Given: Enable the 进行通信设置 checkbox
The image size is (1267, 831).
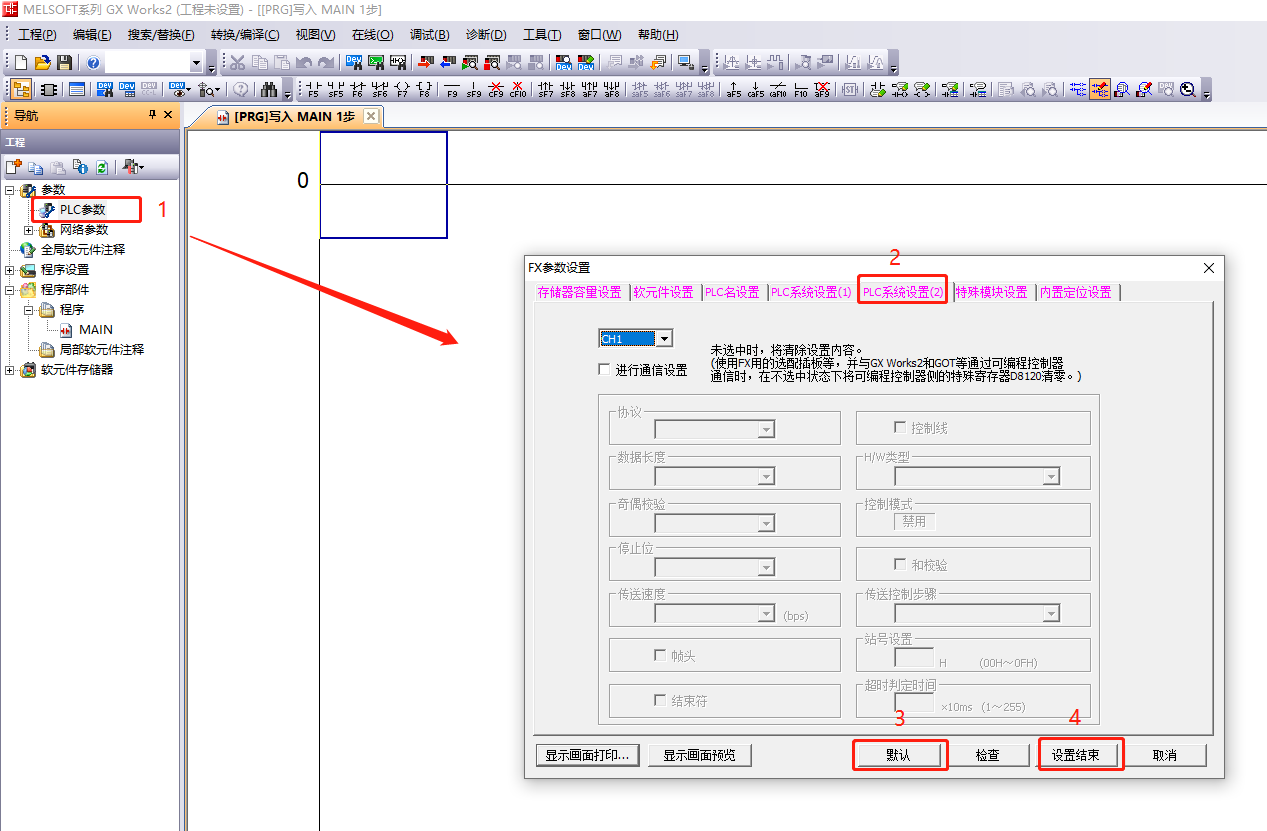Looking at the screenshot, I should (604, 369).
